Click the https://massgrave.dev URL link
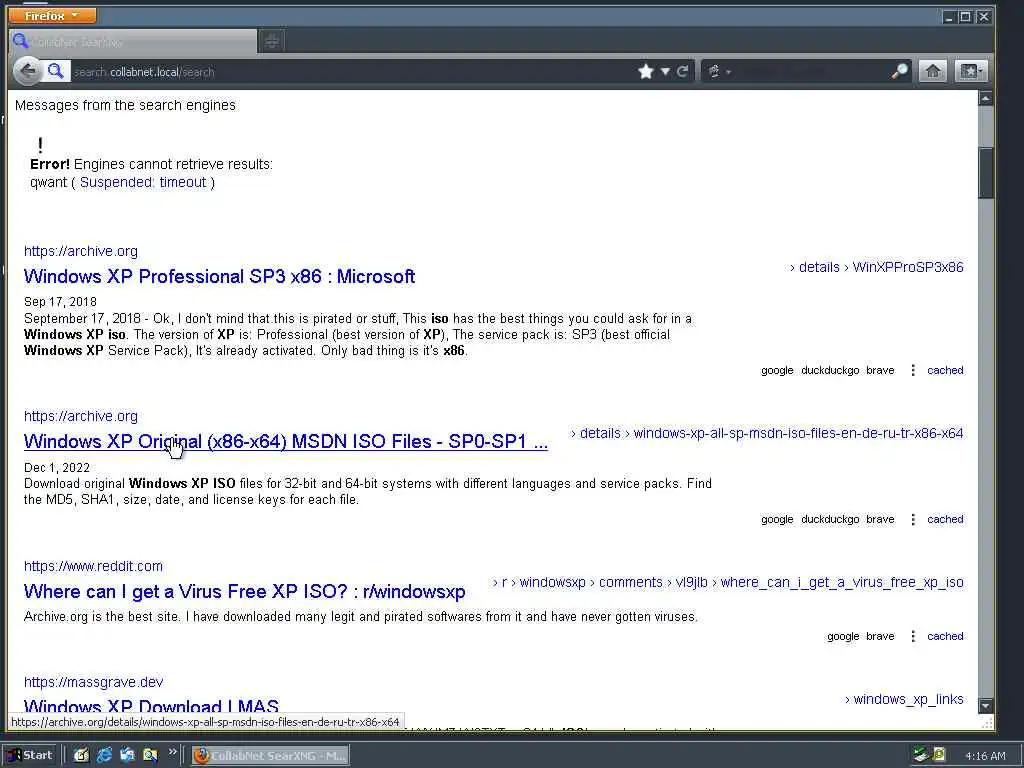1024x768 pixels. pyautogui.click(x=93, y=682)
